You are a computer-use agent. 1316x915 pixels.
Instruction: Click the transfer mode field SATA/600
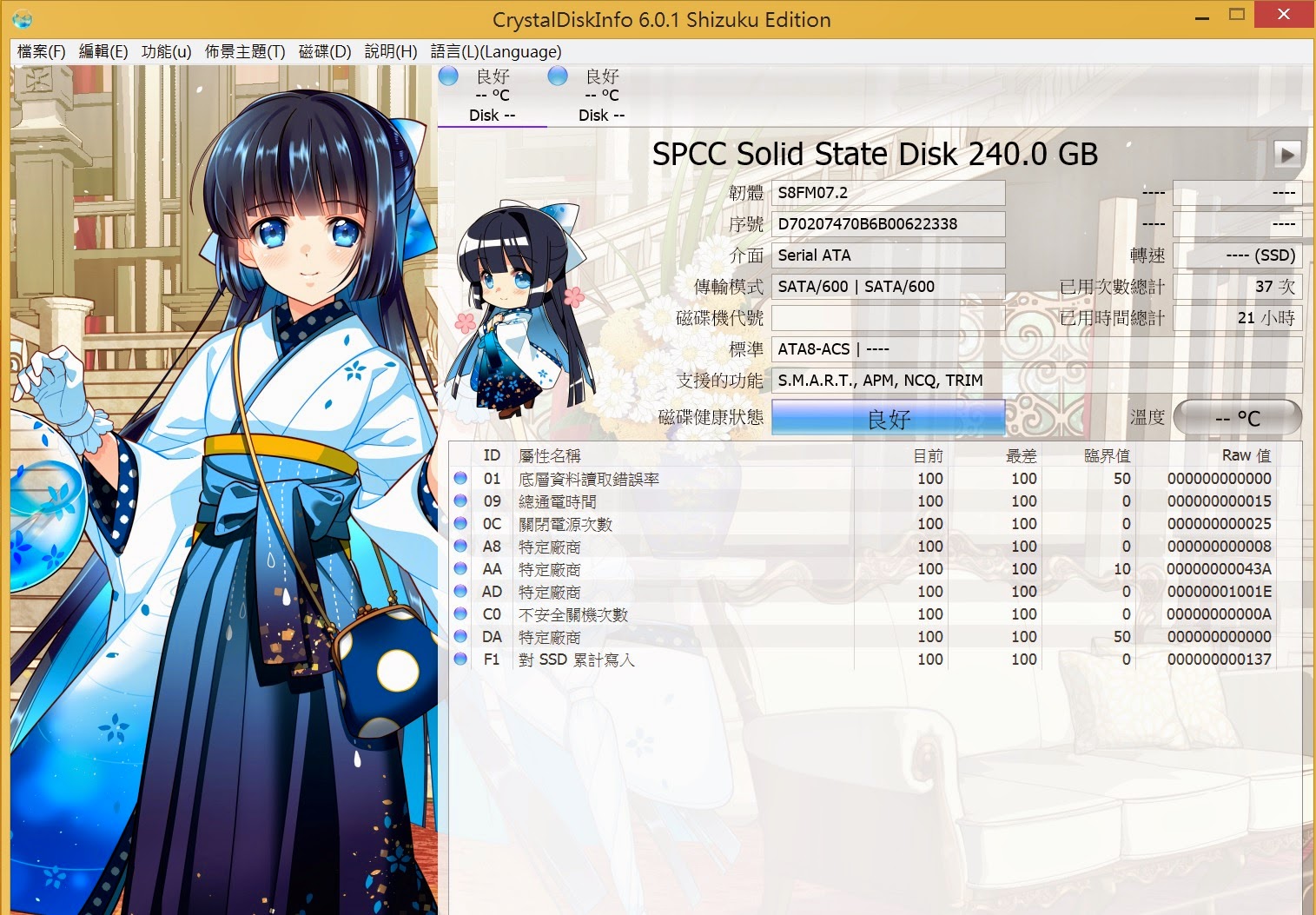pos(889,287)
